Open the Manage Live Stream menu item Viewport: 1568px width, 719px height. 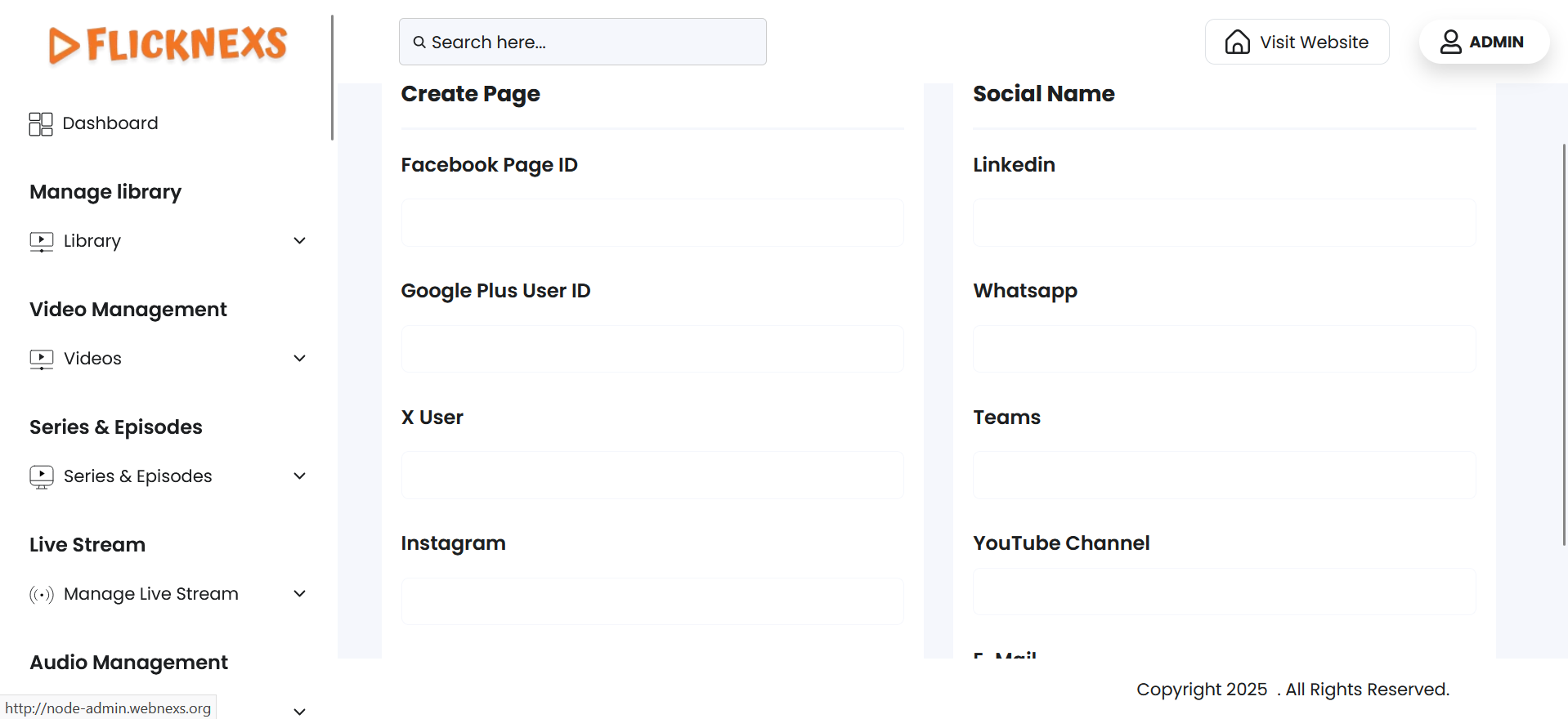coord(151,594)
